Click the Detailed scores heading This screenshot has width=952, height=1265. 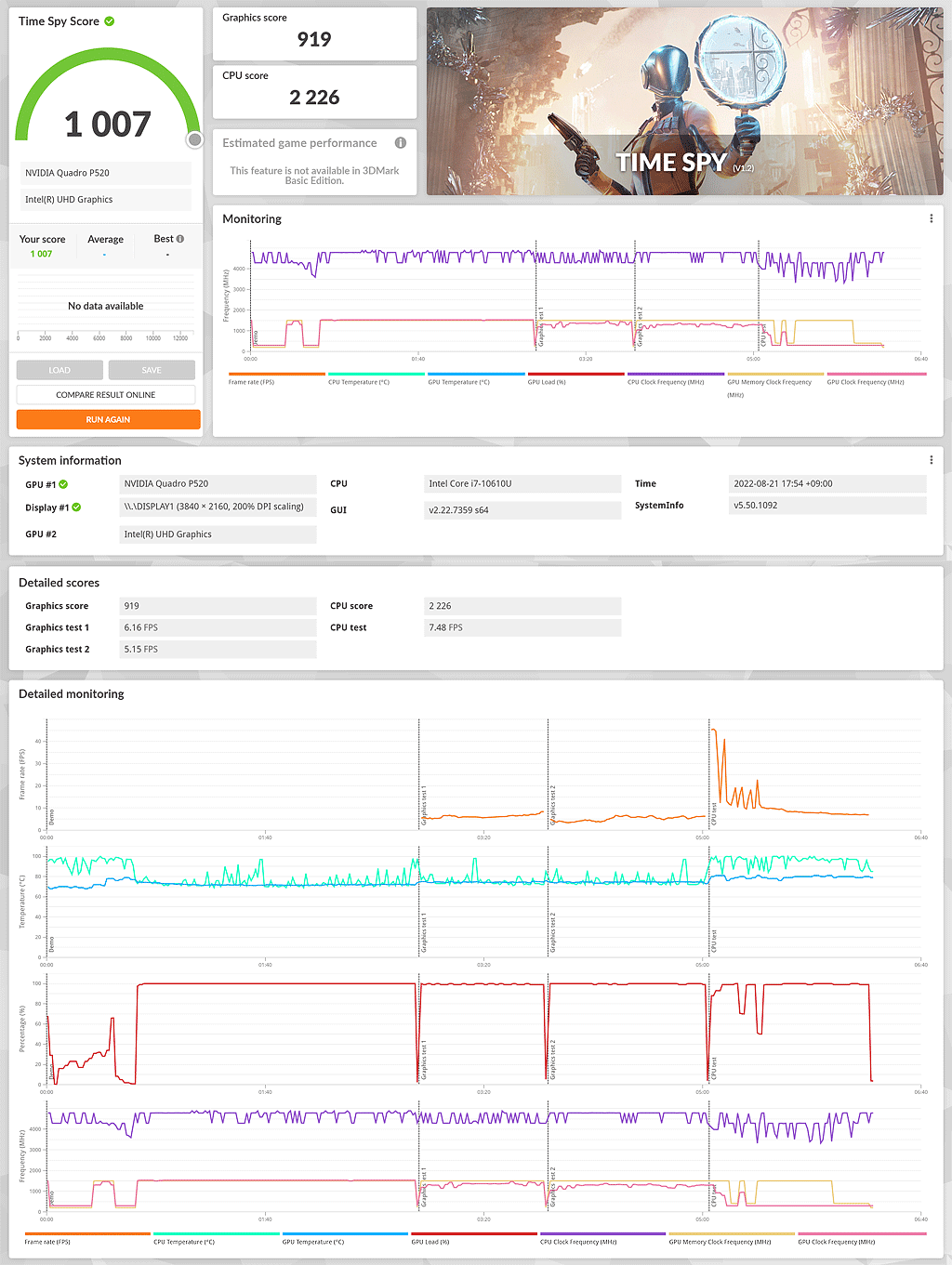pos(59,583)
